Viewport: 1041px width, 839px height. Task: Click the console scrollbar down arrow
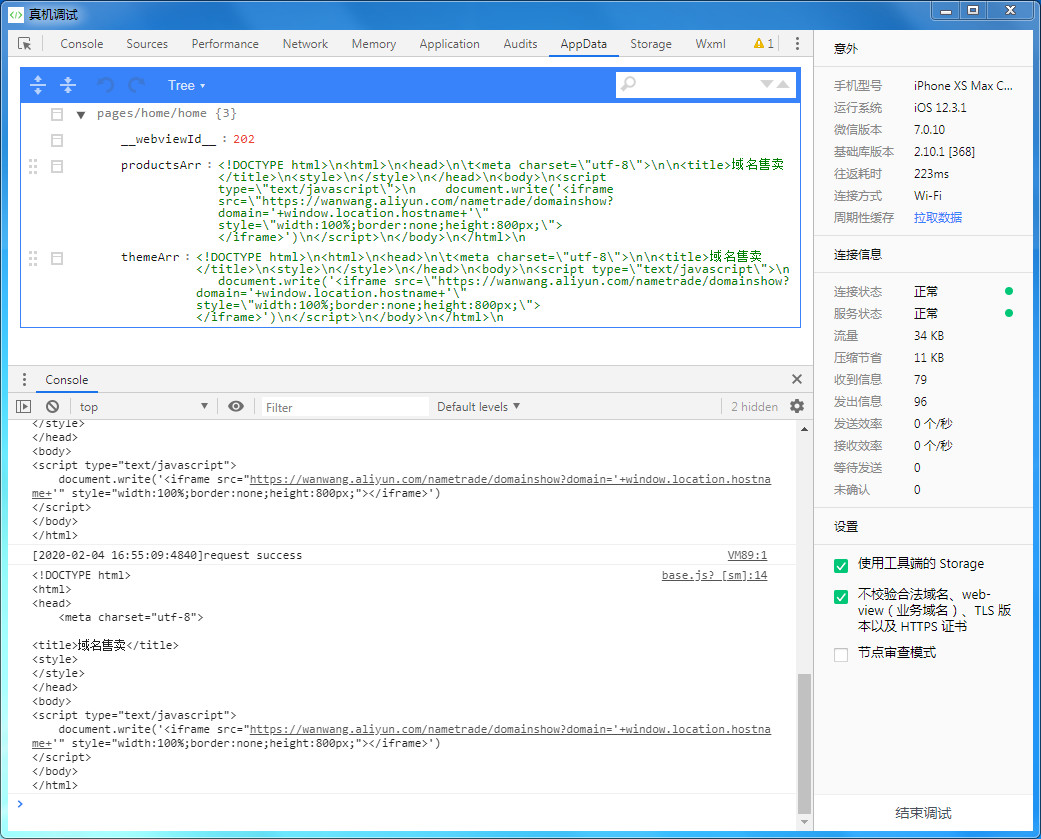pos(804,822)
